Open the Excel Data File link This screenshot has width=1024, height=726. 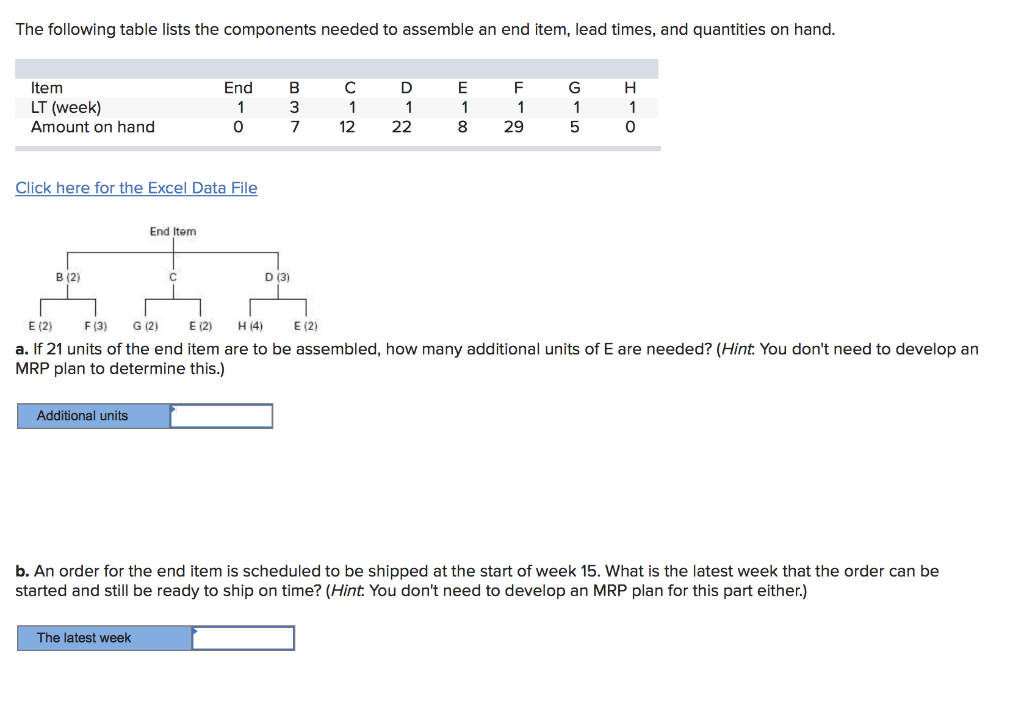tap(136, 187)
